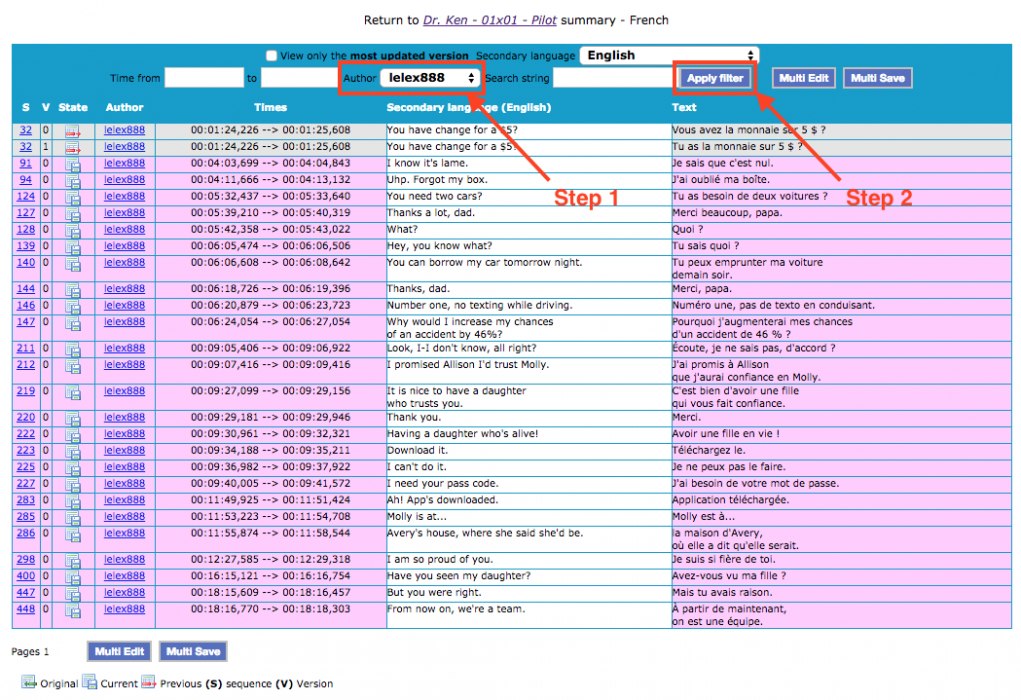Click the bottom Multi Save button
1021x700 pixels.
tap(193, 652)
